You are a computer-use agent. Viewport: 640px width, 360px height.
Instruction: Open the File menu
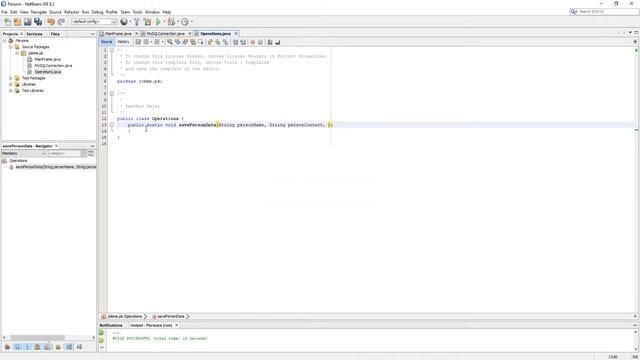(4, 12)
